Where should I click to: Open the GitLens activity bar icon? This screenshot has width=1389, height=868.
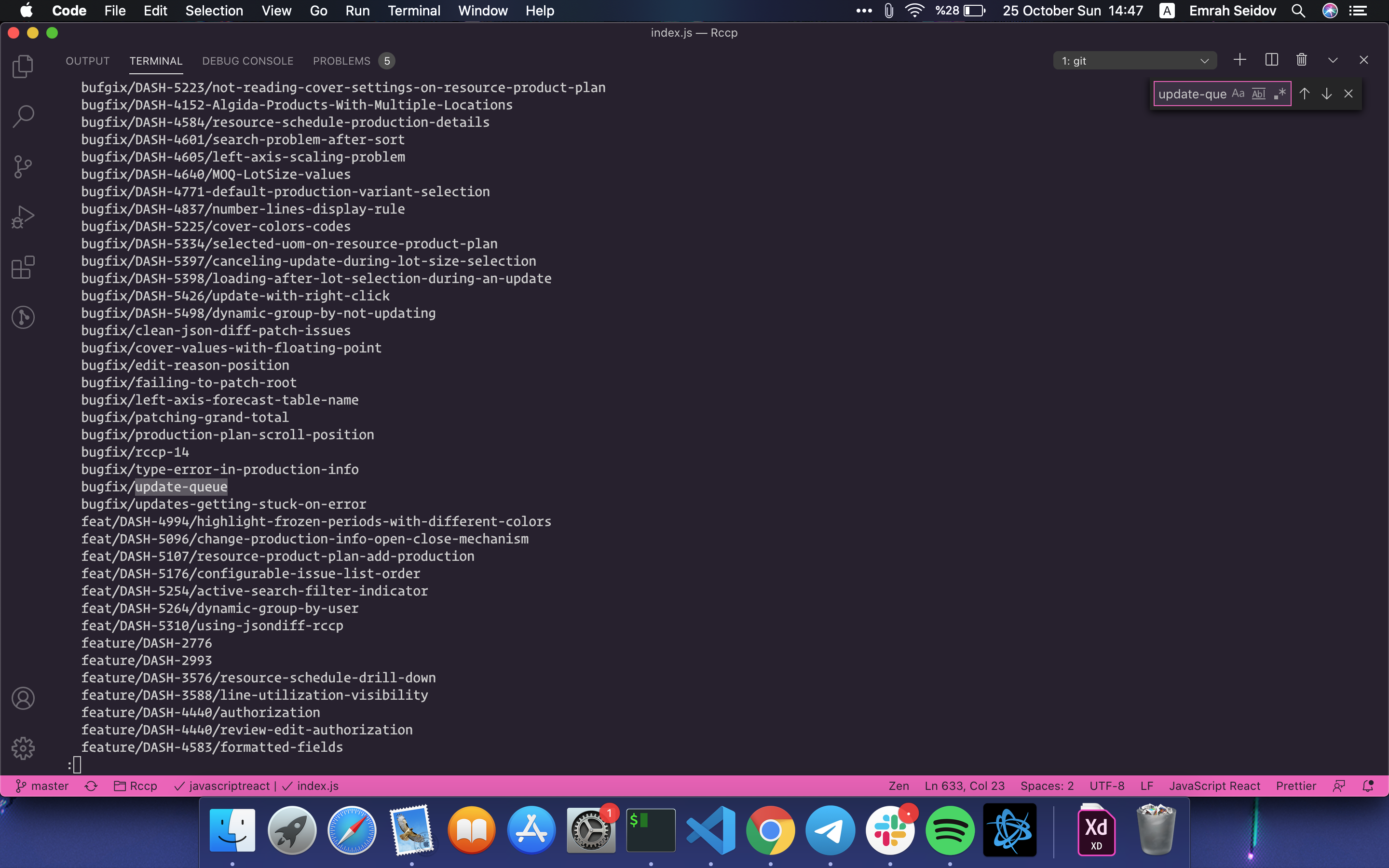[23, 317]
